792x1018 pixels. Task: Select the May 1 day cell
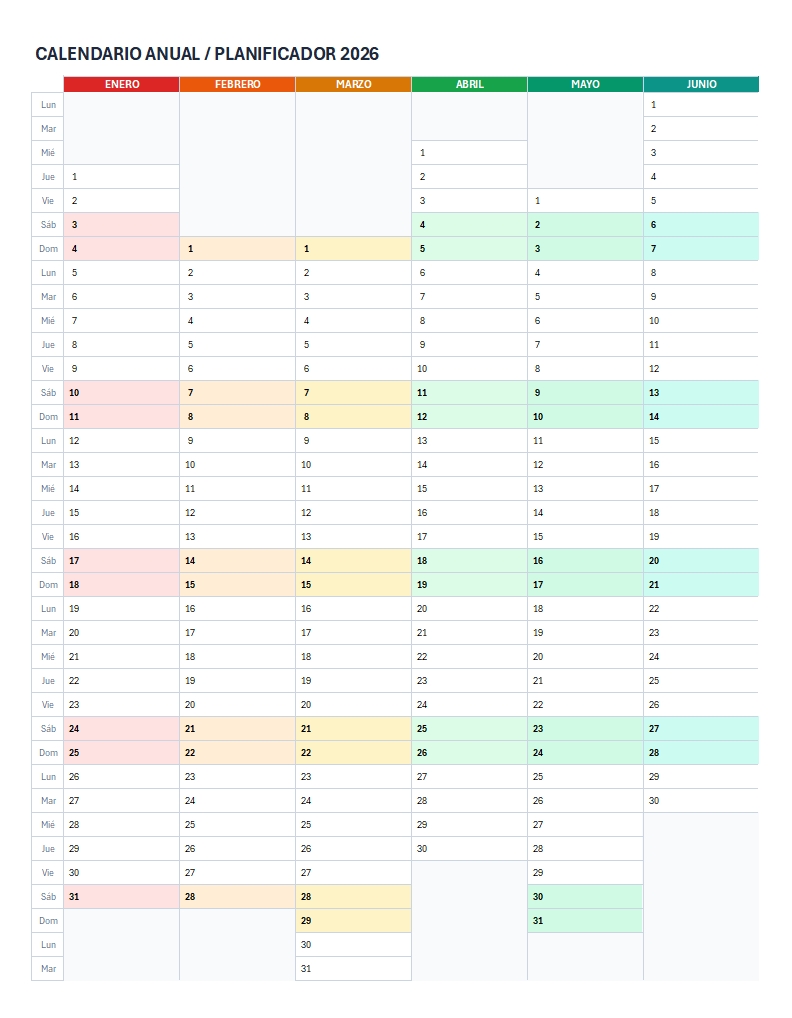pos(585,201)
